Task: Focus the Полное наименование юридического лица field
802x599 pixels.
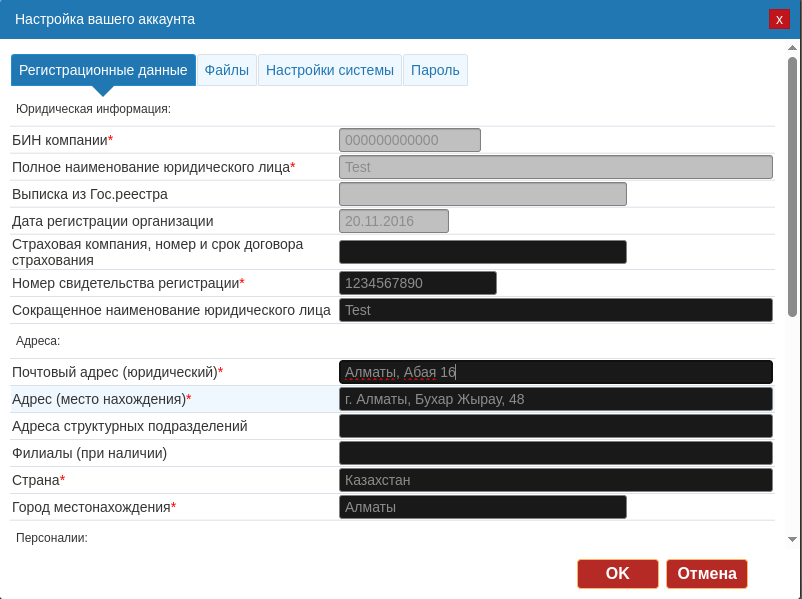Action: coord(555,167)
